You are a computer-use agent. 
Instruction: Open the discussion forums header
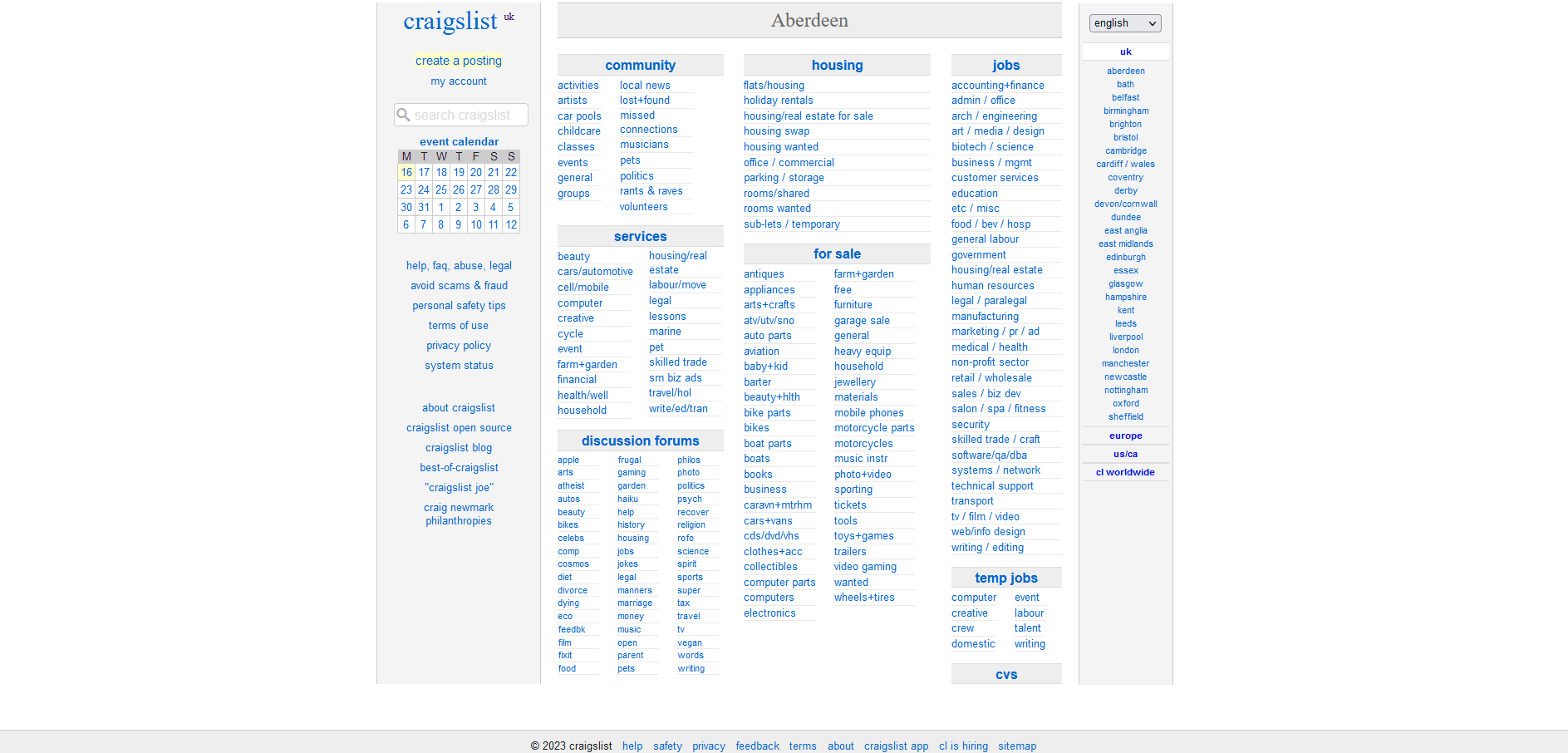(x=640, y=440)
